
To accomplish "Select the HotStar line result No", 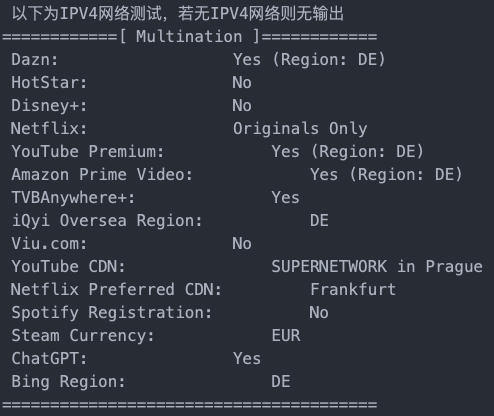I will pyautogui.click(x=242, y=83).
